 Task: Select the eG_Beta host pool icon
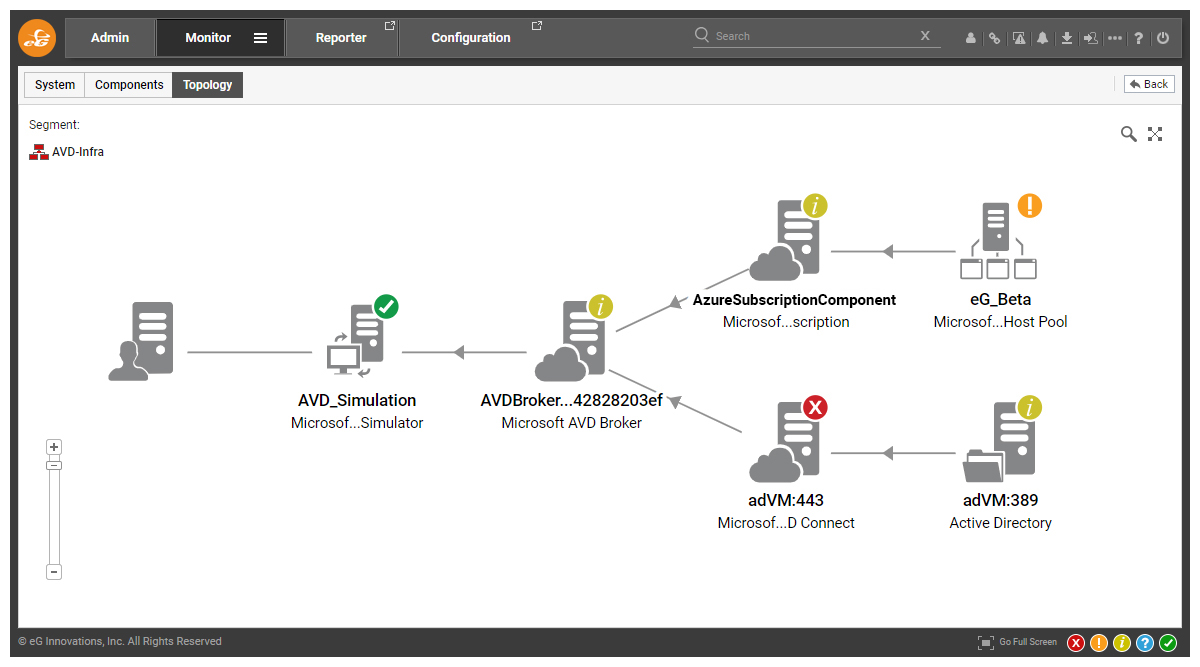998,241
